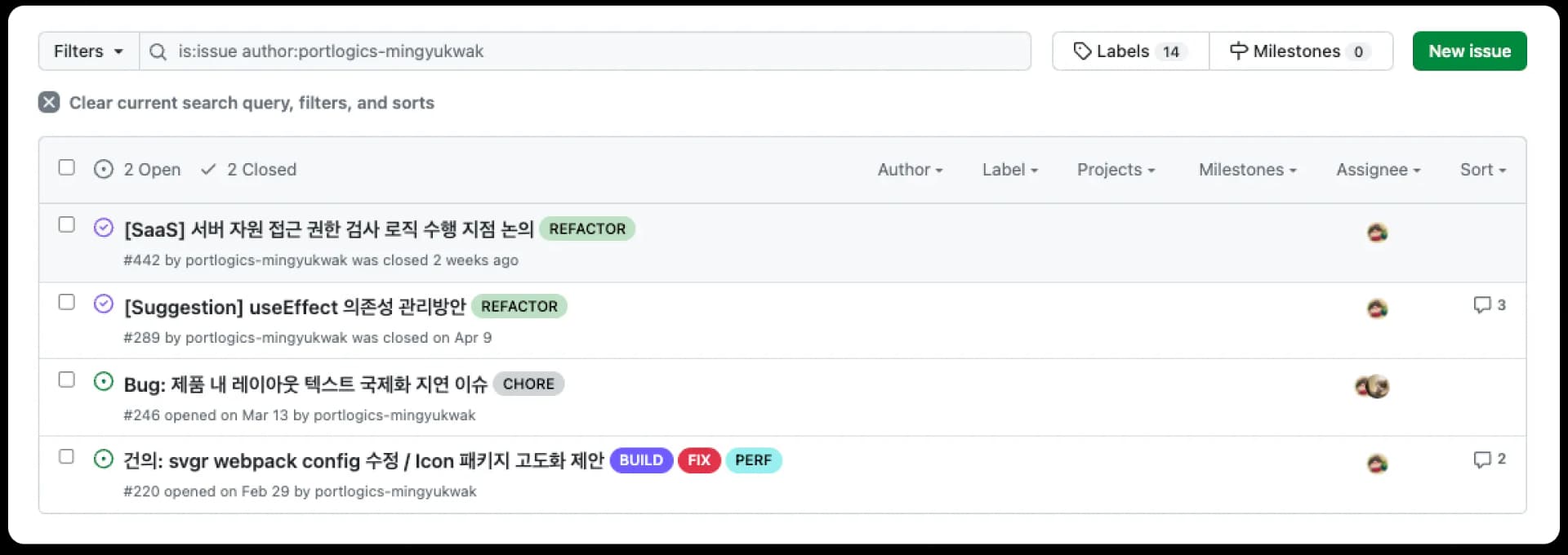Click the assignee avatar on issue #442
The width and height of the screenshot is (1568, 555).
(x=1377, y=233)
